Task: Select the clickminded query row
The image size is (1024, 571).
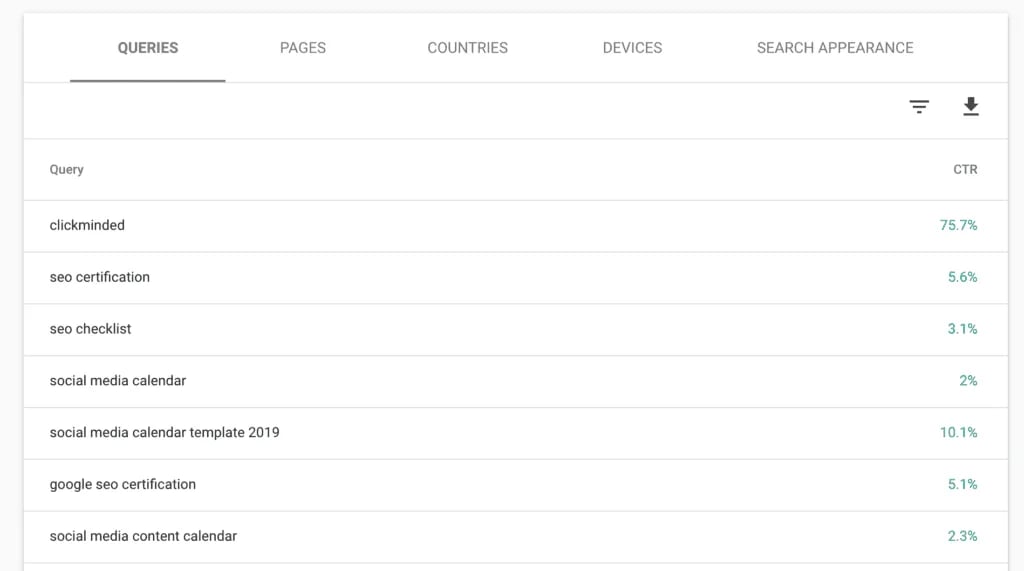Action: point(87,226)
